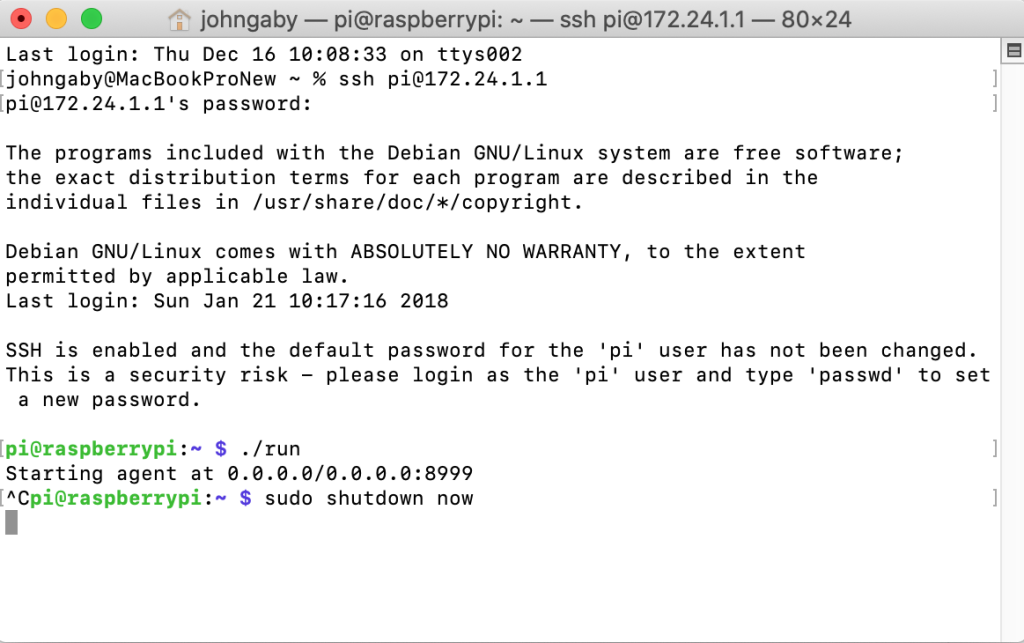The width and height of the screenshot is (1024, 643).
Task: Click the green pi@raspberrypi prompt before ./run
Action: coord(91,449)
